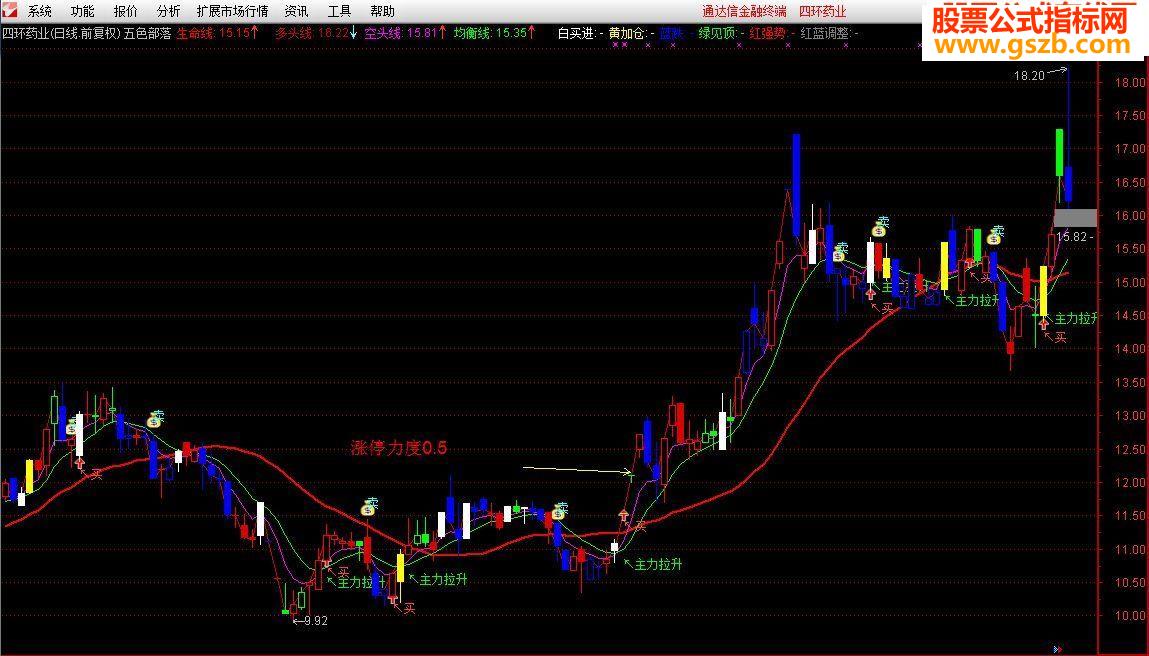Screen dimensions: 1149x656
Task: Open the 分析 menu
Action: (x=168, y=11)
